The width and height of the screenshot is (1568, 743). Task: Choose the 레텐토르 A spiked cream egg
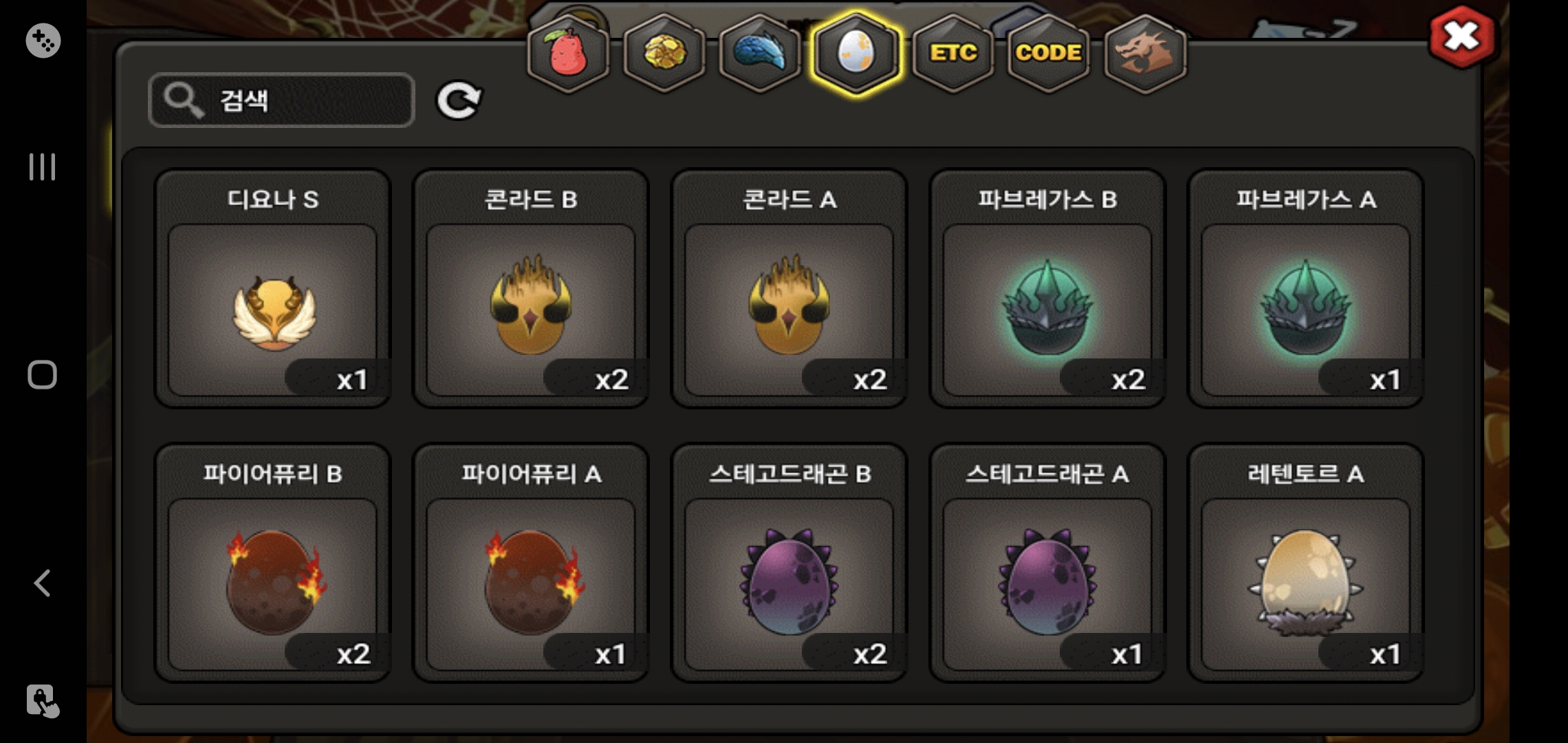pyautogui.click(x=1305, y=563)
